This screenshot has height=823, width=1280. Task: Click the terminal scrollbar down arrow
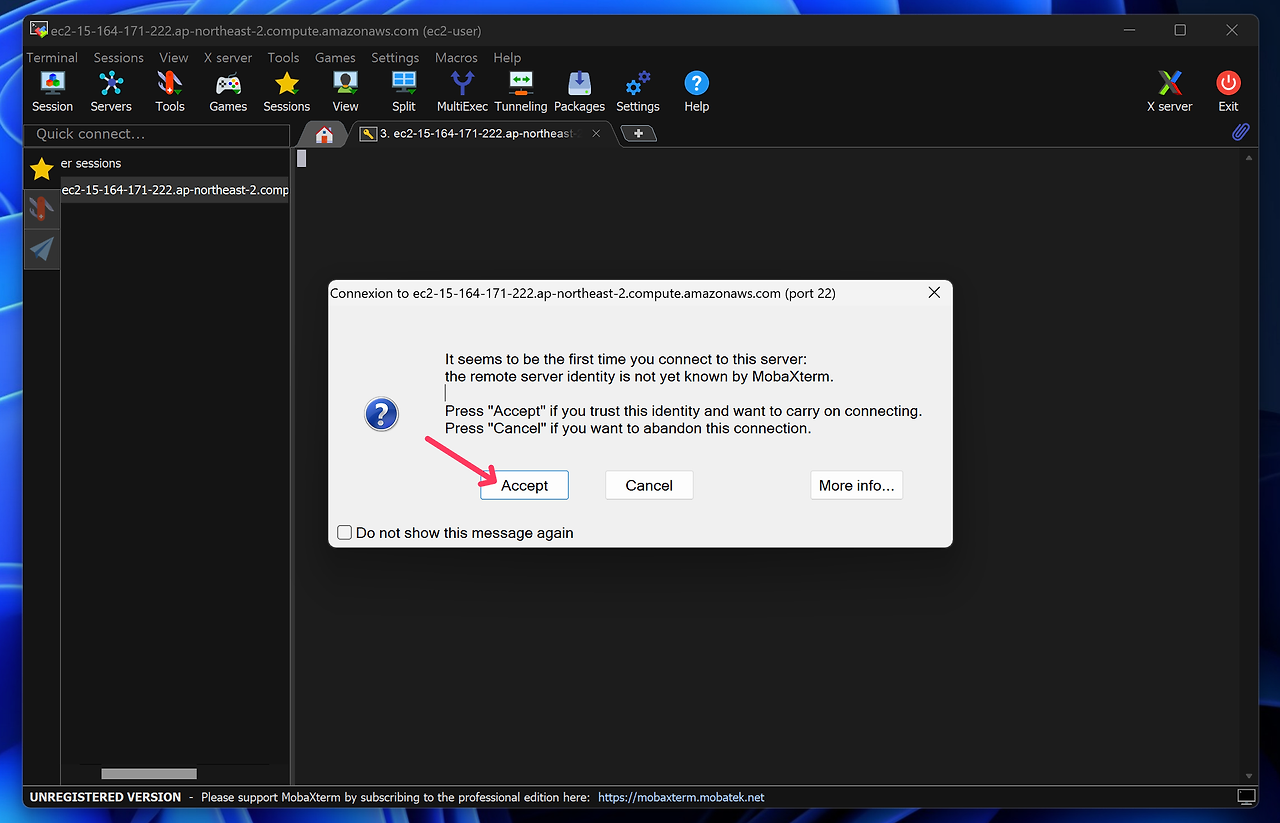[1248, 775]
